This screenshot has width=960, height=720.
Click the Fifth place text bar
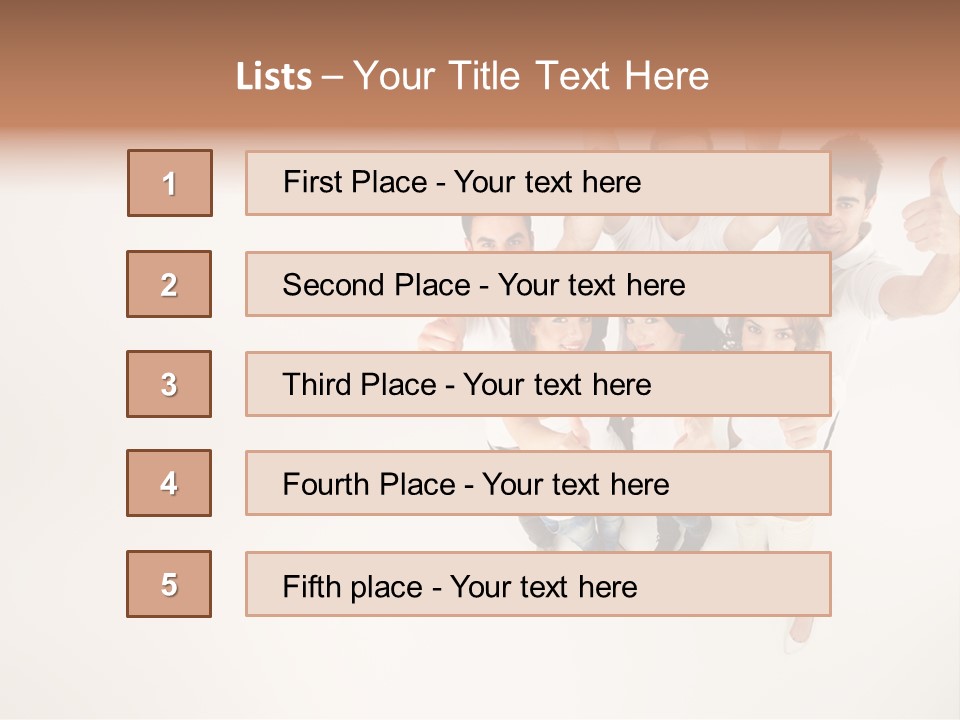point(538,584)
